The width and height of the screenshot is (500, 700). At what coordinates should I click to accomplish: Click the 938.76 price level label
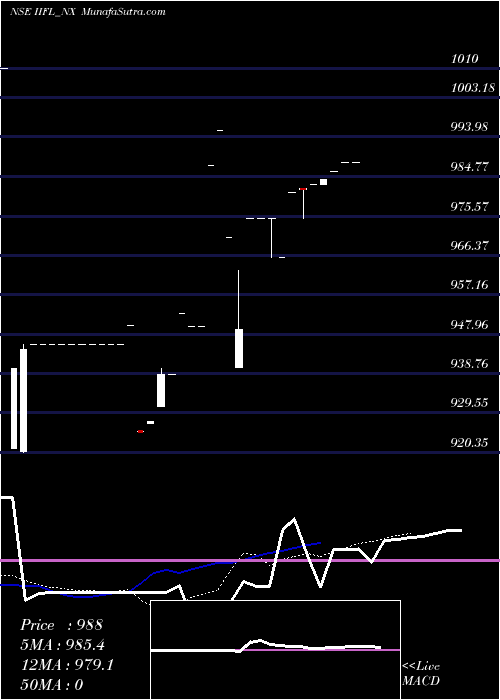(469, 363)
